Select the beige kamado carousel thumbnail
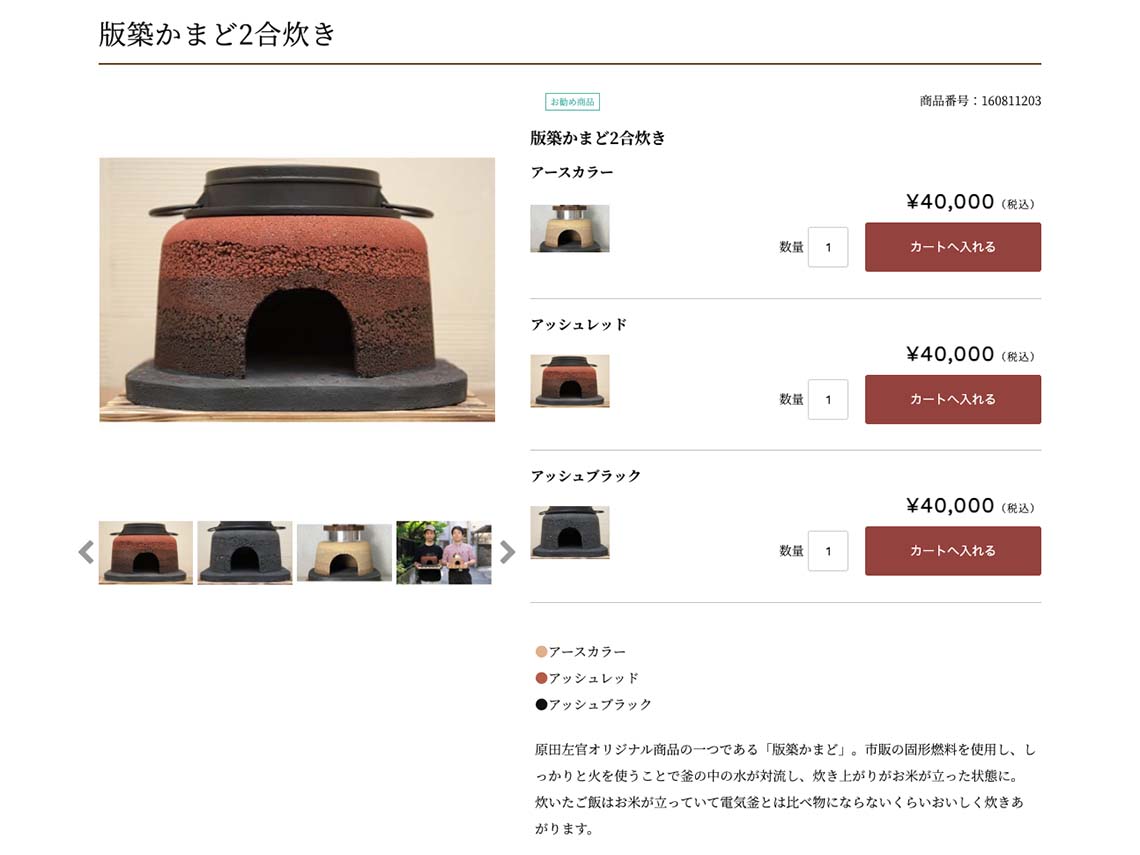Screen dimensions: 1140x855 coord(345,553)
